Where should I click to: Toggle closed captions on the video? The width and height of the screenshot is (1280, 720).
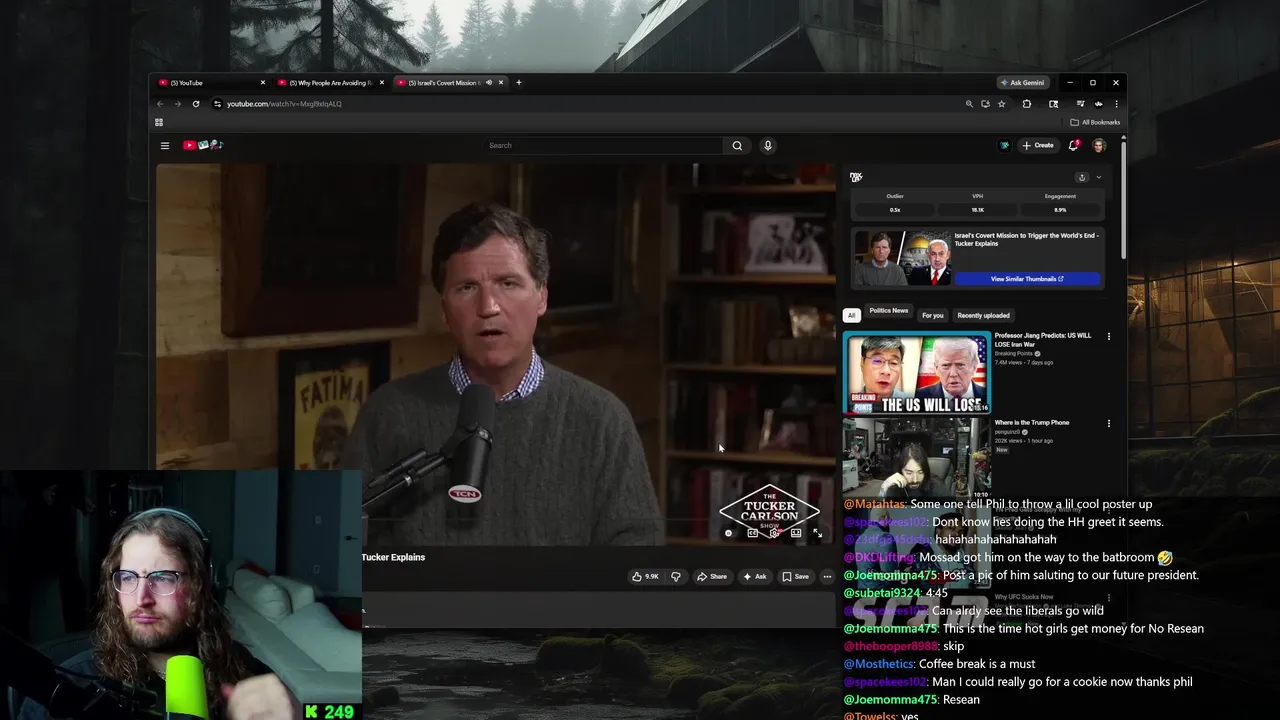[753, 533]
